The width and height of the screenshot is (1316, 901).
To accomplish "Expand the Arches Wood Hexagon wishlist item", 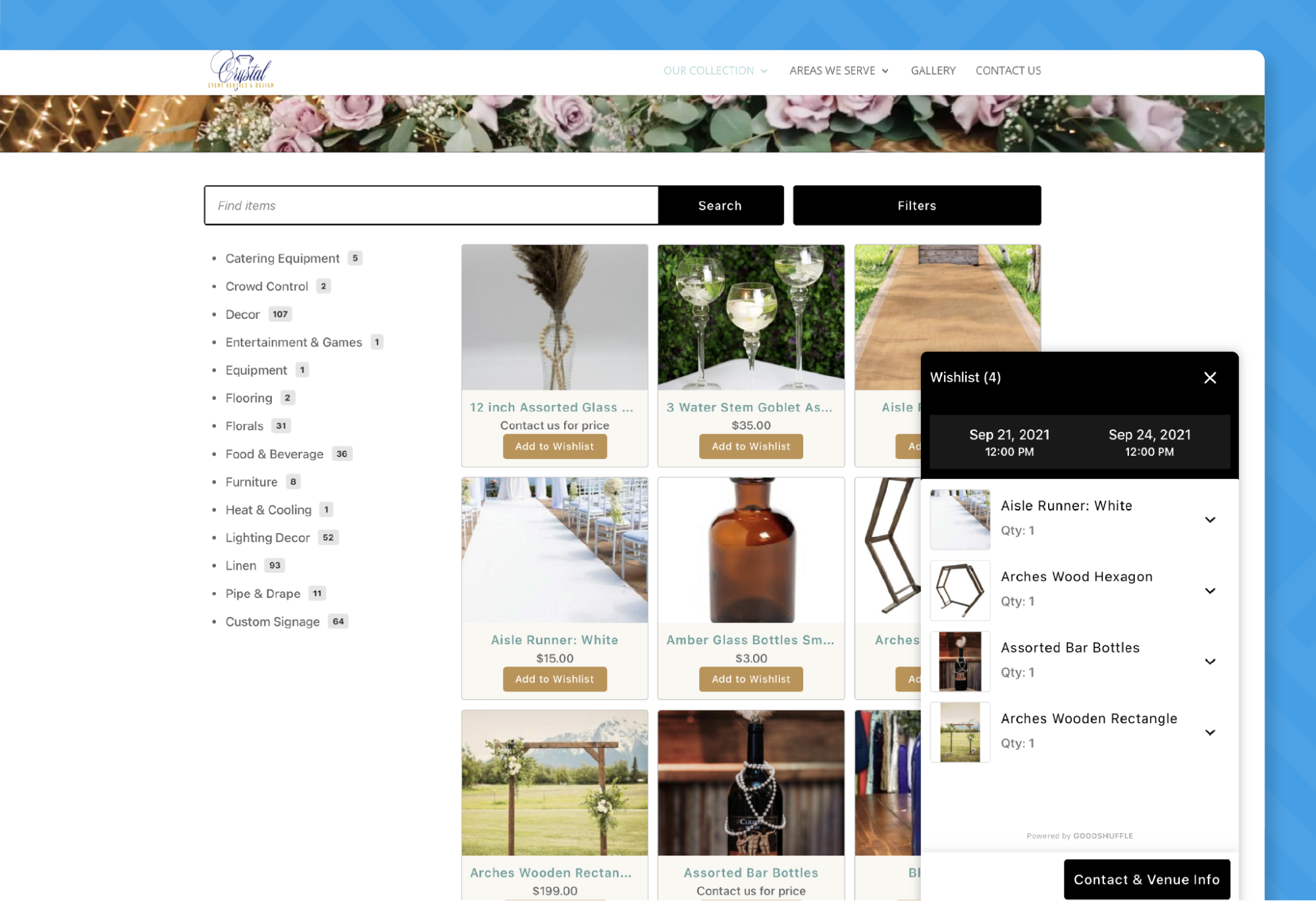I will 1209,591.
